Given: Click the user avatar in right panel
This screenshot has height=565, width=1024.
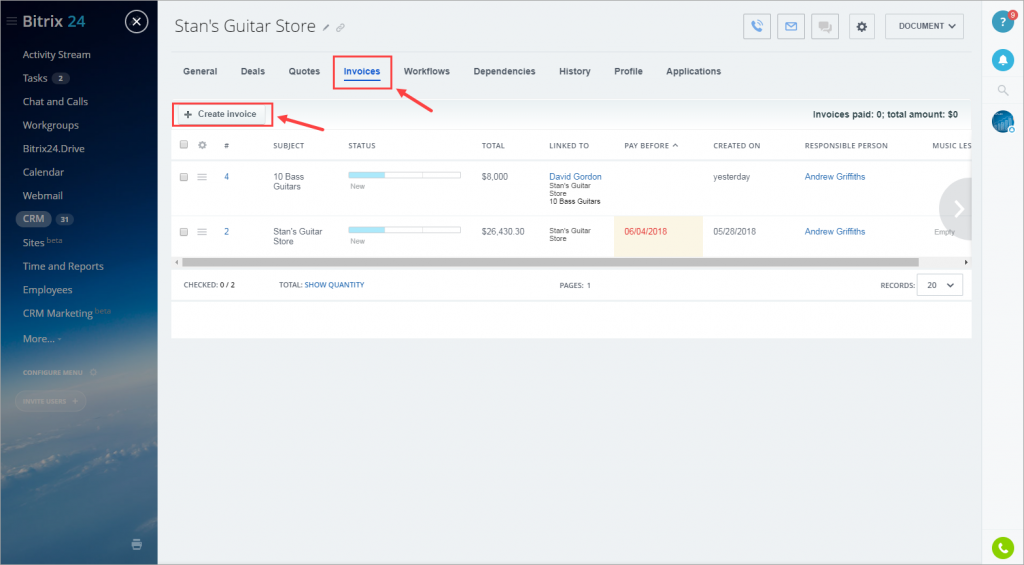Looking at the screenshot, I should coord(1002,121).
